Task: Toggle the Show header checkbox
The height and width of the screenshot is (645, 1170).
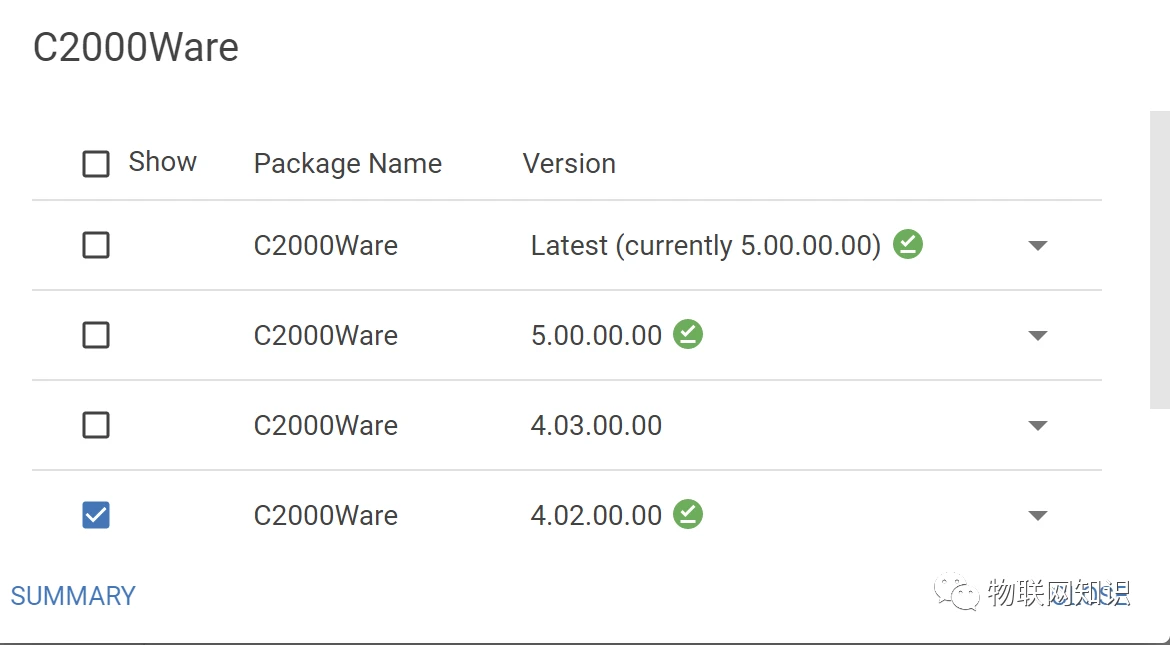Action: pyautogui.click(x=96, y=163)
